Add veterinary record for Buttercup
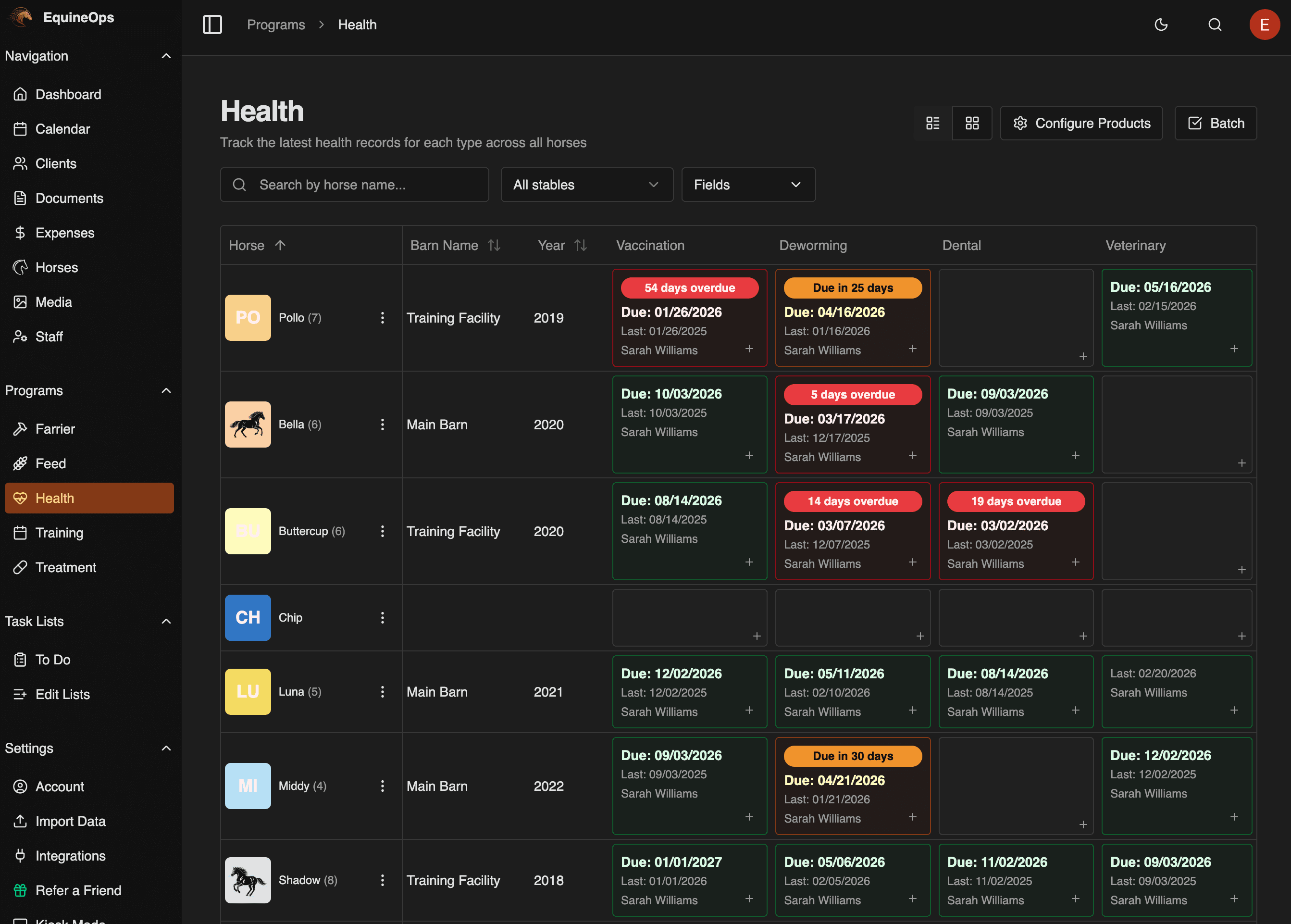The height and width of the screenshot is (924, 1291). [x=1241, y=570]
